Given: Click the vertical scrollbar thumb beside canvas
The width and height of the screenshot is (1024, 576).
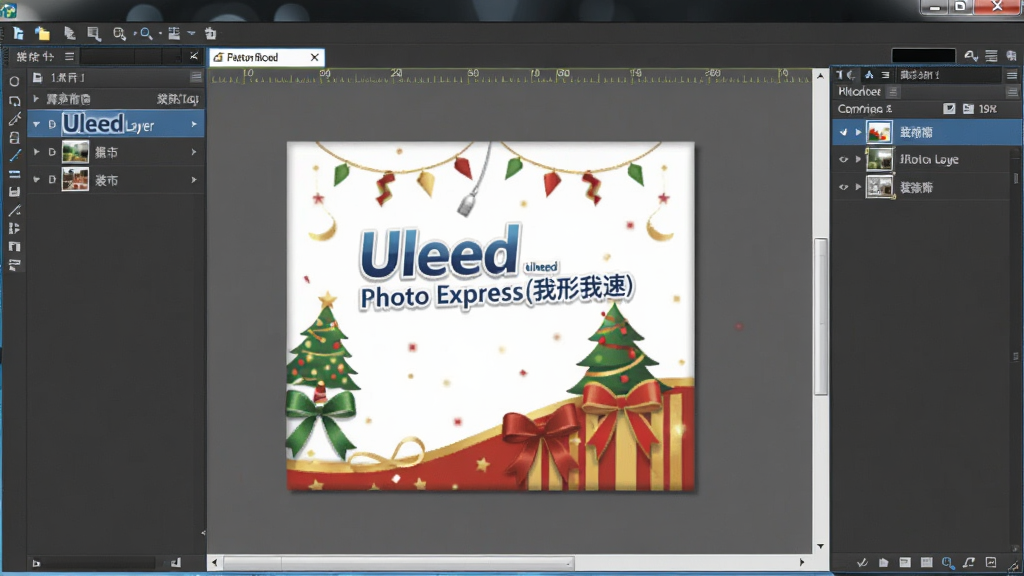Looking at the screenshot, I should (x=820, y=317).
